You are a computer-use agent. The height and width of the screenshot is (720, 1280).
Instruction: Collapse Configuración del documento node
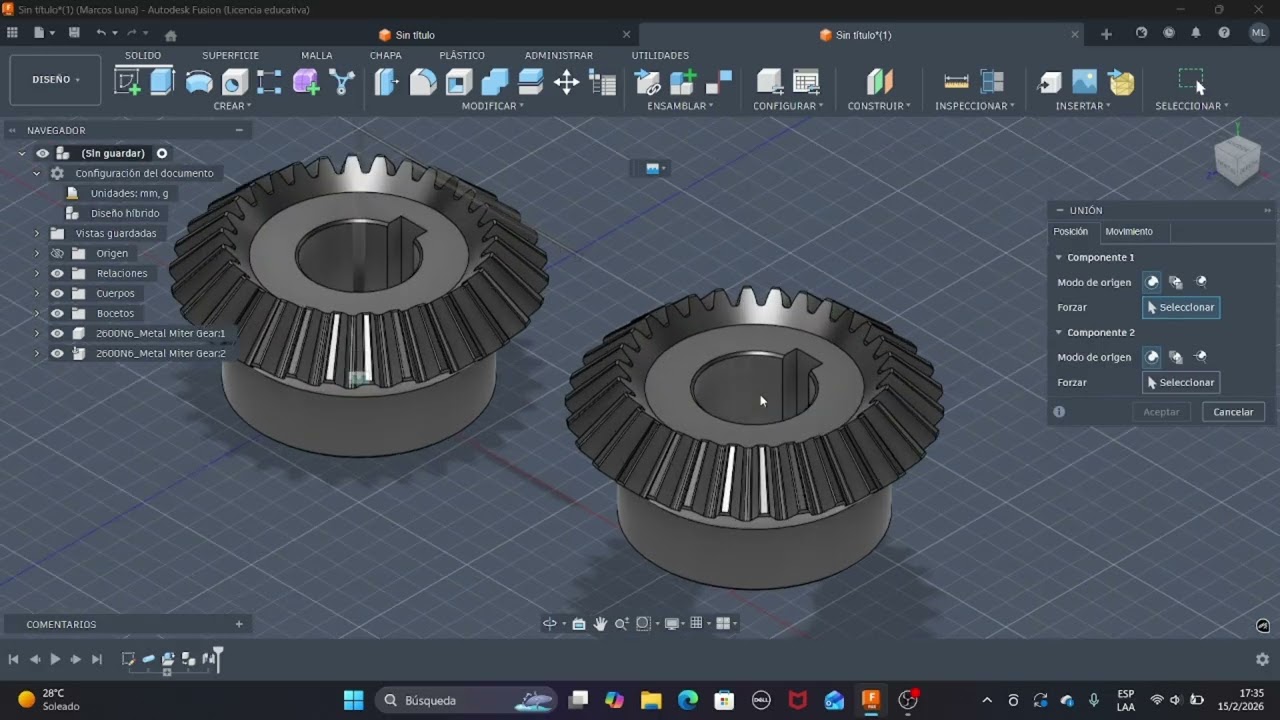[37, 173]
